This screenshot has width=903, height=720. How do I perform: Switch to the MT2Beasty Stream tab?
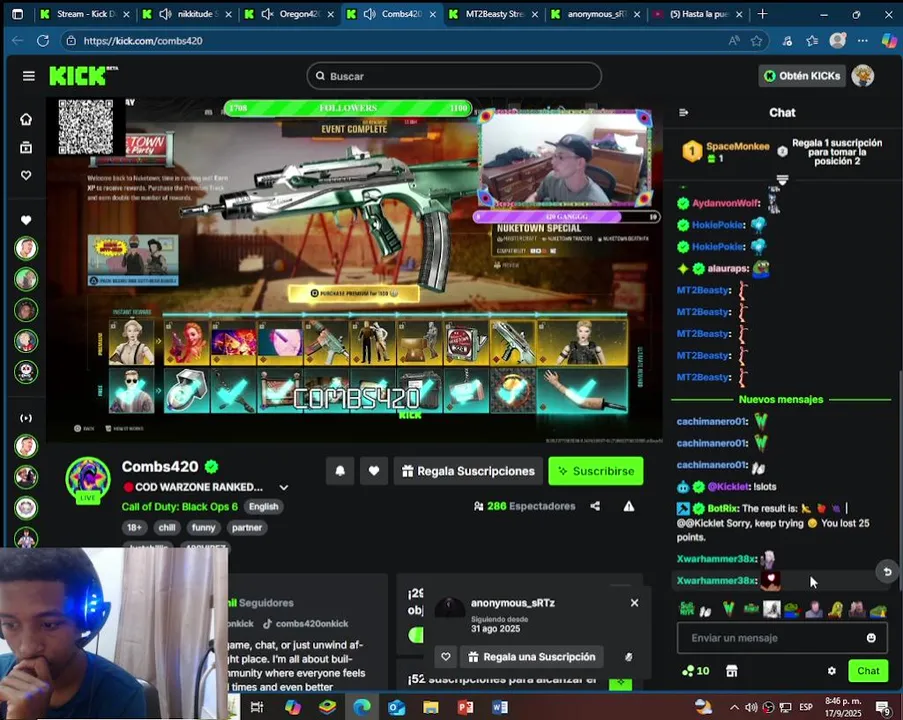(x=494, y=14)
